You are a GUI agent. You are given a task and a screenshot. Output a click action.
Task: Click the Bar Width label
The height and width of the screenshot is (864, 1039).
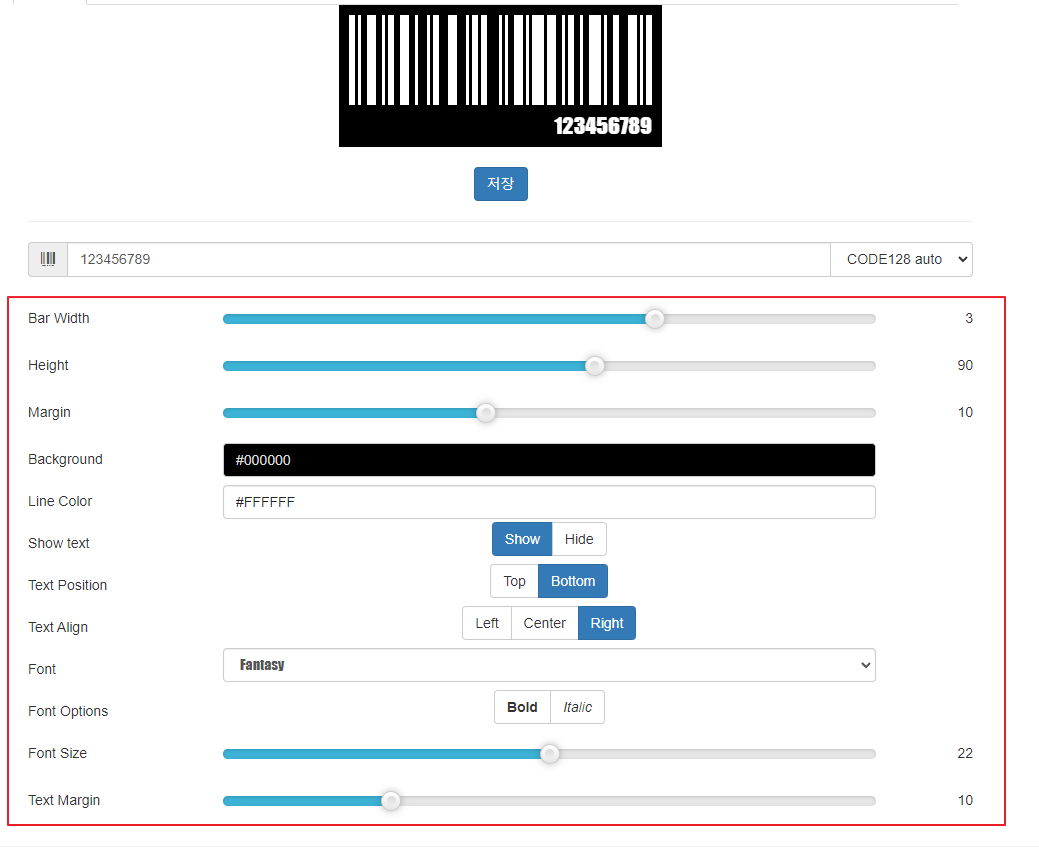[x=59, y=318]
